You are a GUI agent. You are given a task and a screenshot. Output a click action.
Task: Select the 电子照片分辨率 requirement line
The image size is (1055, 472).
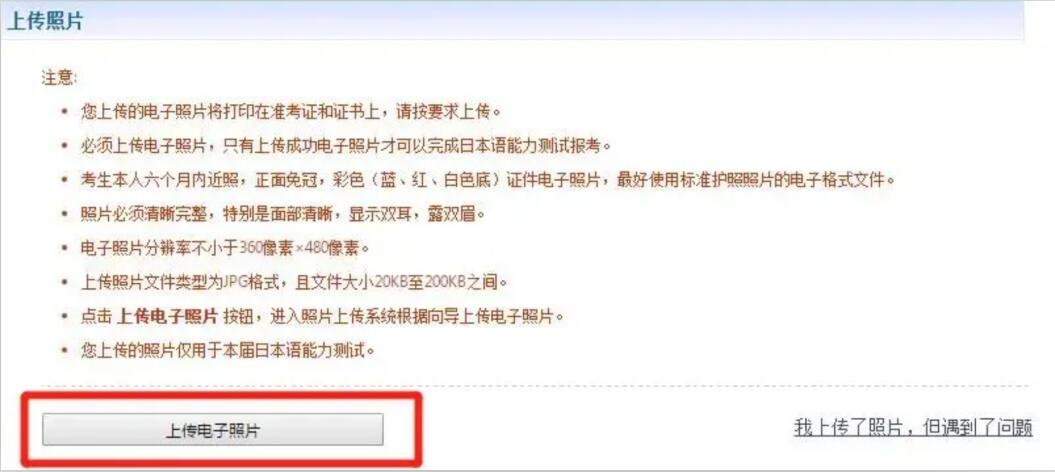tap(225, 248)
